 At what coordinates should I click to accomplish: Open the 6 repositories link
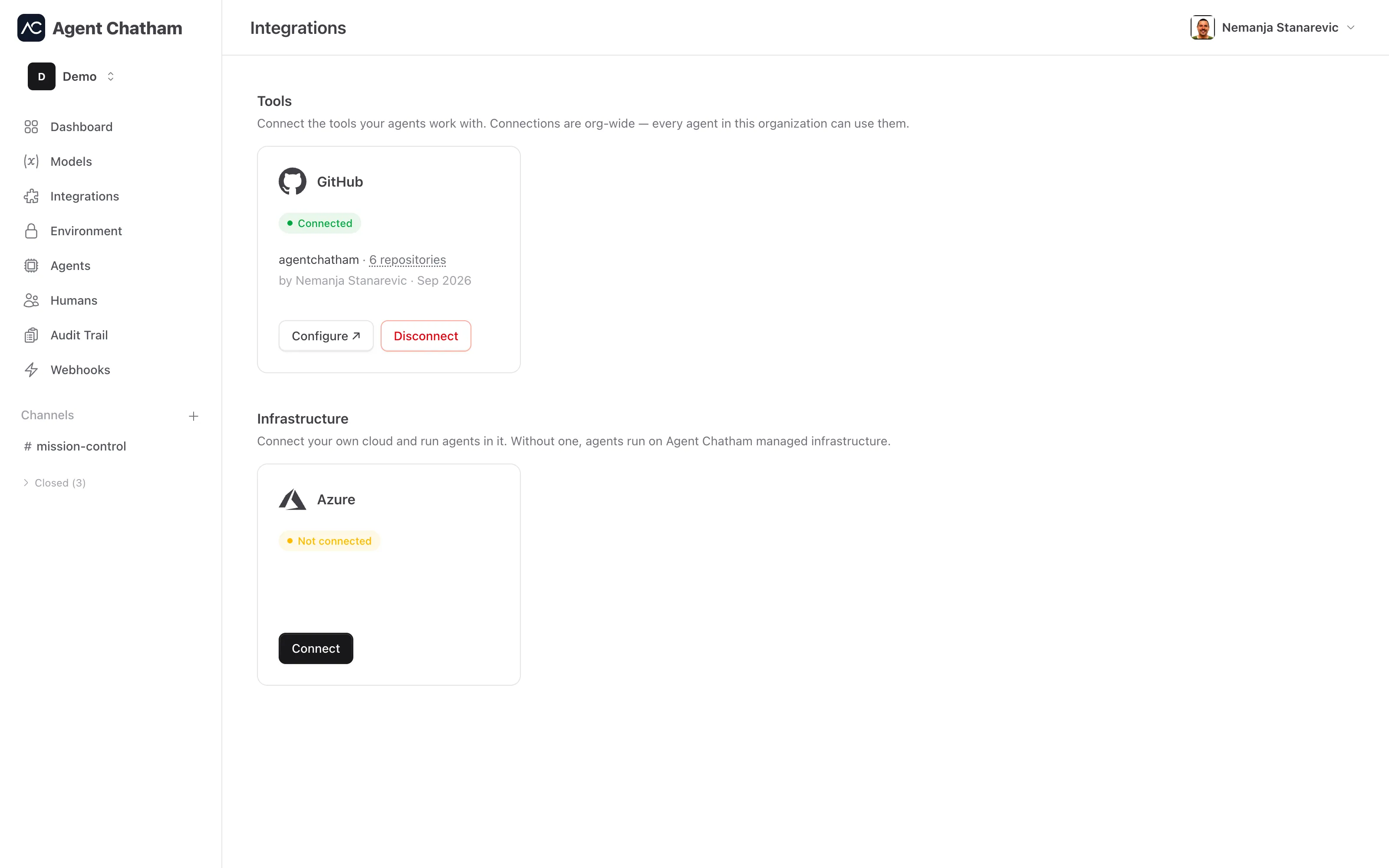coord(408,260)
